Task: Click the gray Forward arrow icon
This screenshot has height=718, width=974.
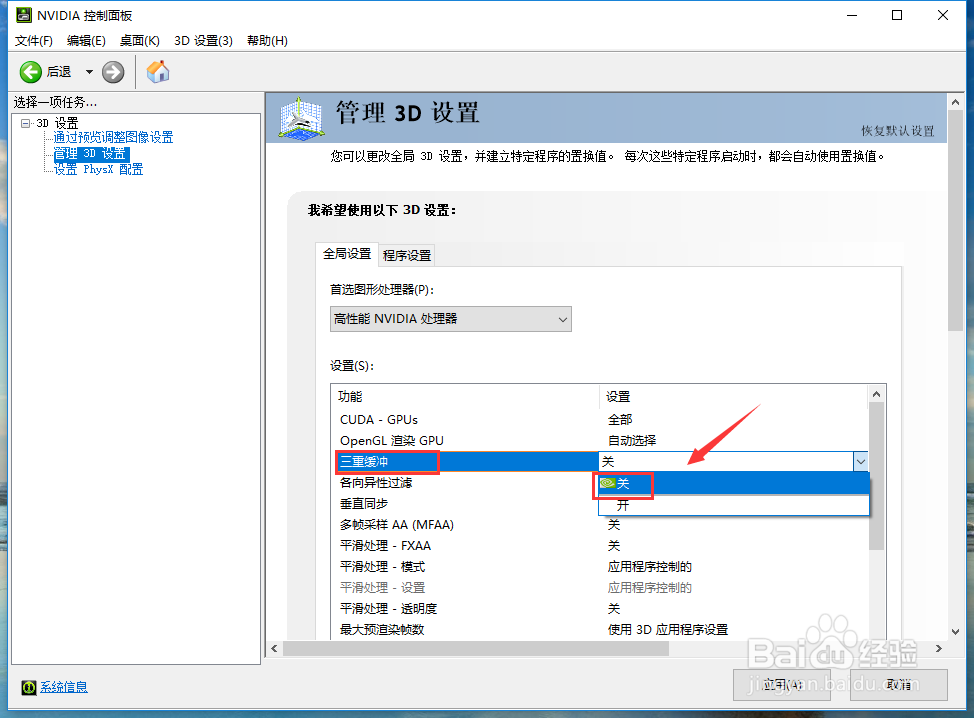Action: coord(113,72)
